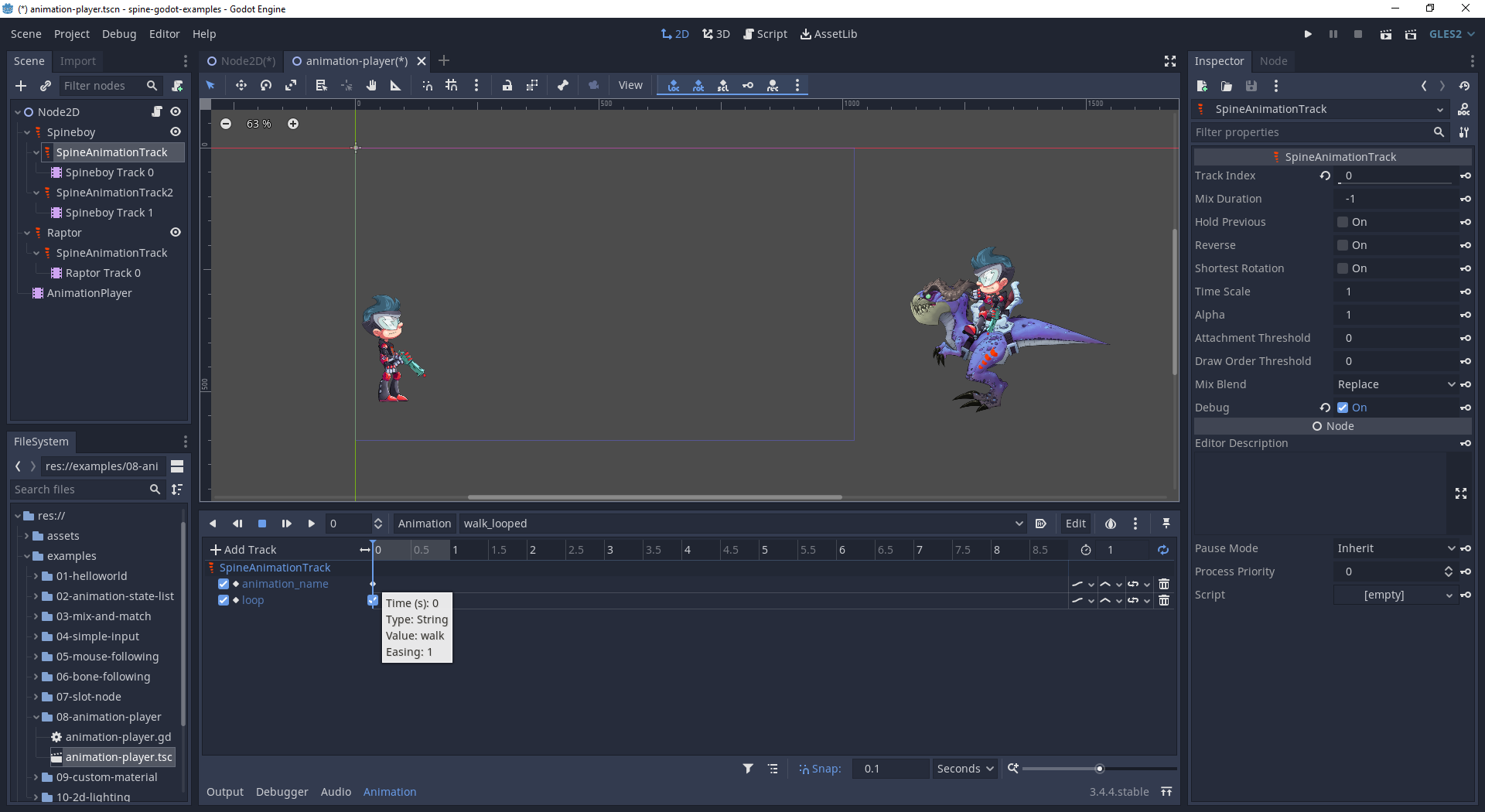Switch to the 3D workspace
This screenshot has height=812, width=1485.
pyautogui.click(x=716, y=34)
